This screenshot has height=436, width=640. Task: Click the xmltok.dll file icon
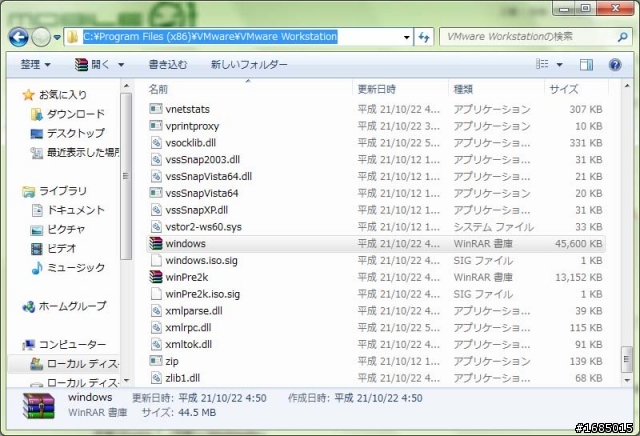tap(156, 344)
